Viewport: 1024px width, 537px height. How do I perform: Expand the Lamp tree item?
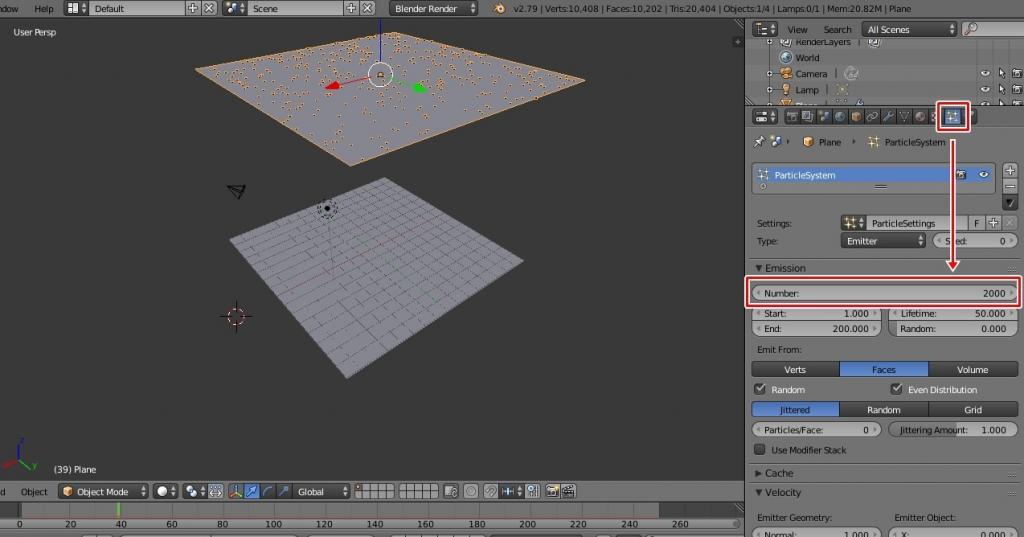point(770,90)
